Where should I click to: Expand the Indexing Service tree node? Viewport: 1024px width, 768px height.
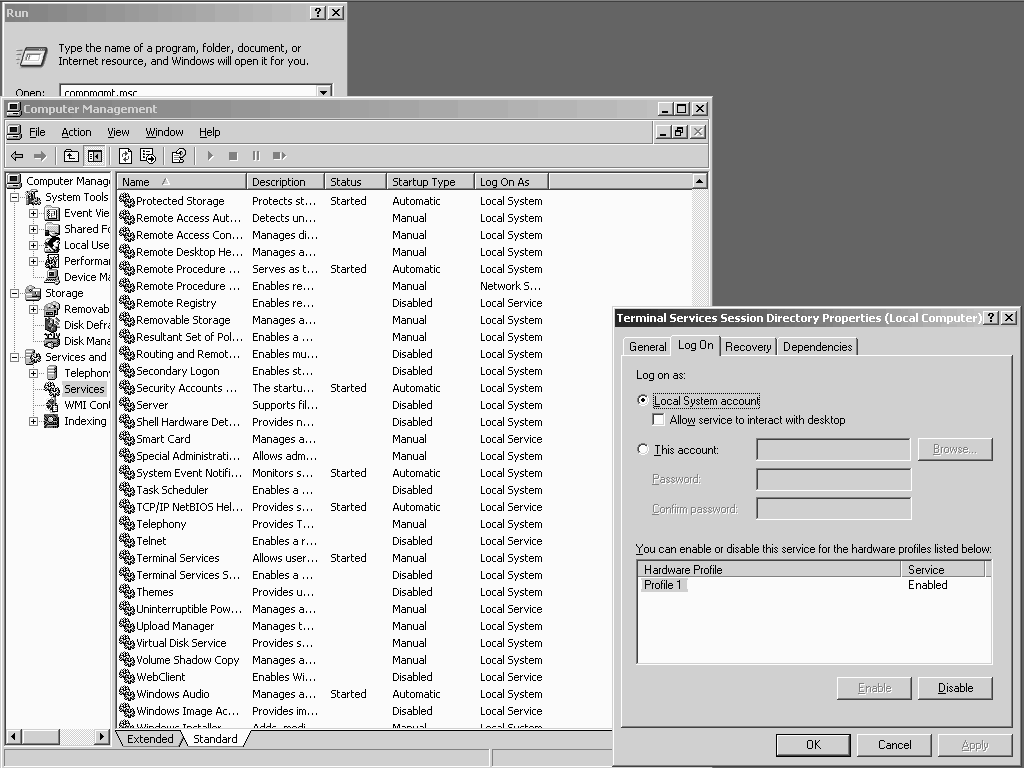(x=33, y=421)
